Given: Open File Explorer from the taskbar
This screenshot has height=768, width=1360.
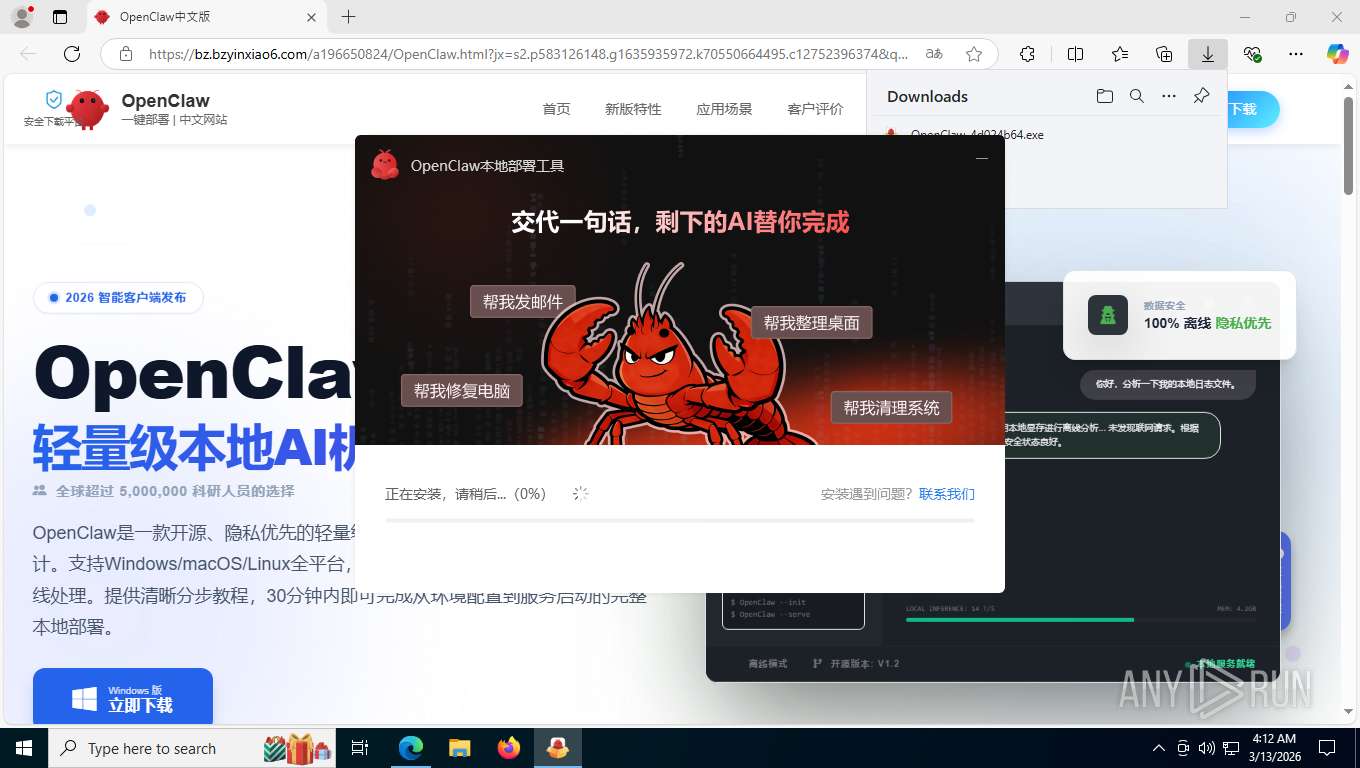Looking at the screenshot, I should (459, 748).
